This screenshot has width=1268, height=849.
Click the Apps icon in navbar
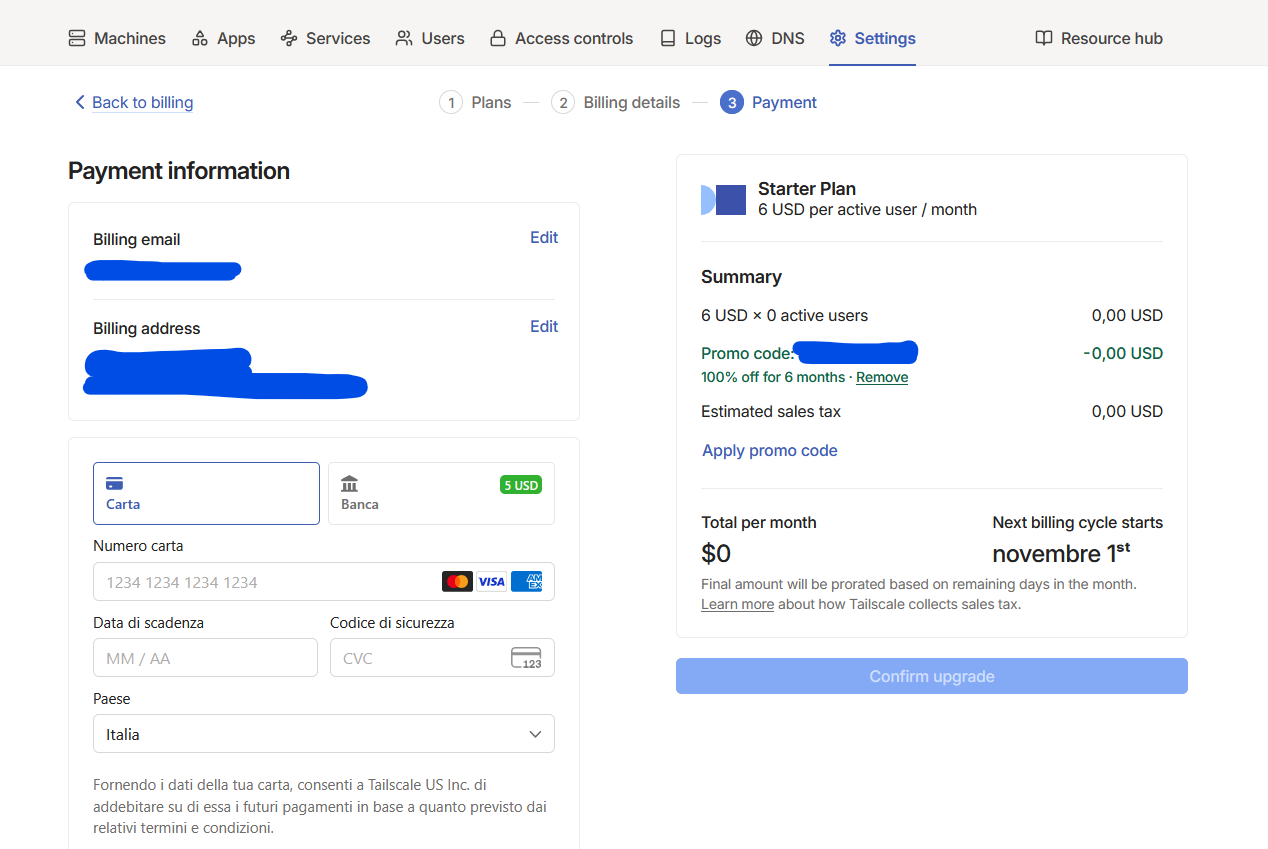click(200, 38)
